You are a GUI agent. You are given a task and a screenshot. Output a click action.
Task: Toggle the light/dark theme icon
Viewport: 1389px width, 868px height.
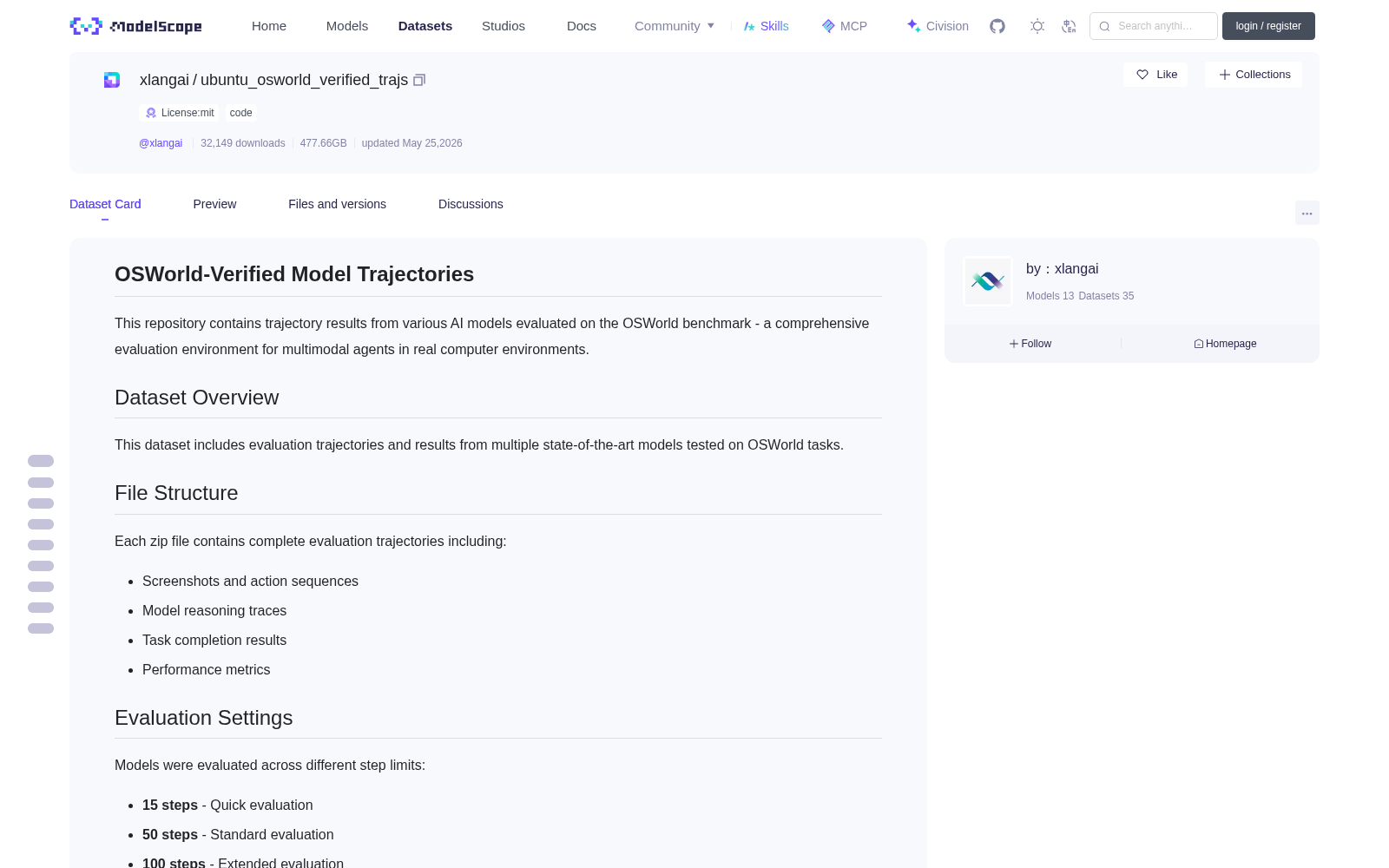coord(1037,26)
